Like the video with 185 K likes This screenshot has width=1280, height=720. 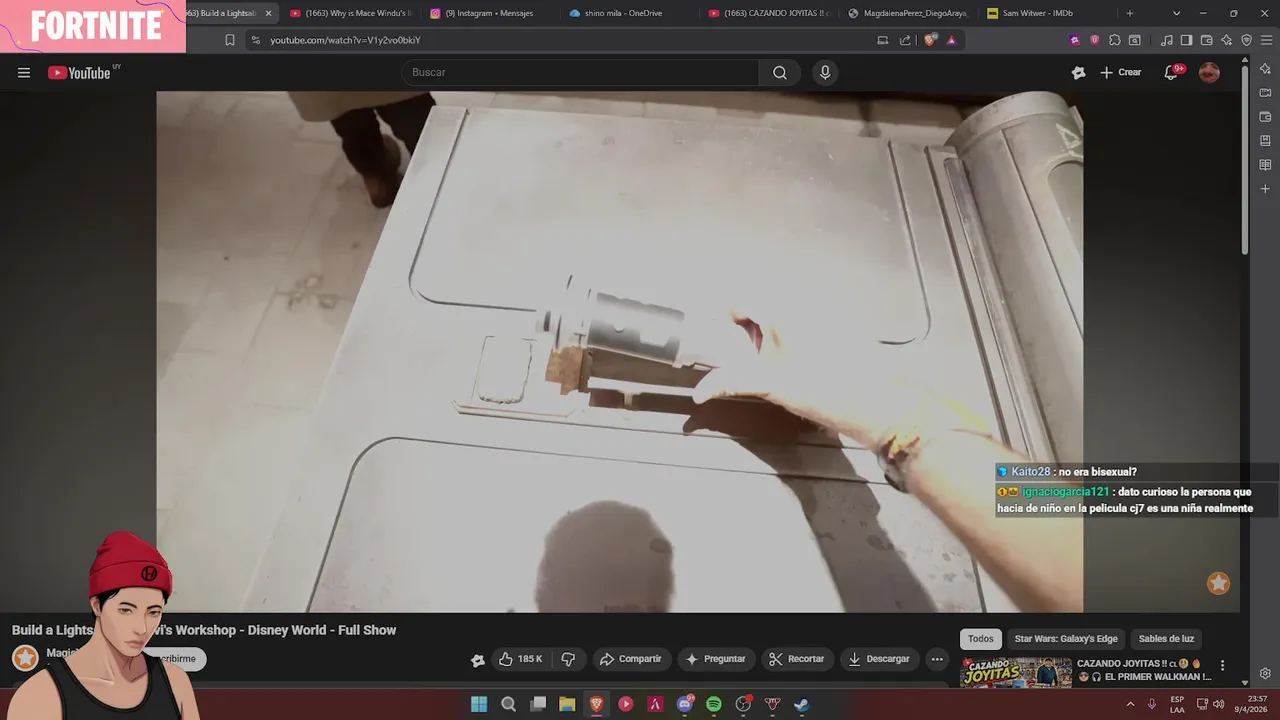click(x=521, y=659)
